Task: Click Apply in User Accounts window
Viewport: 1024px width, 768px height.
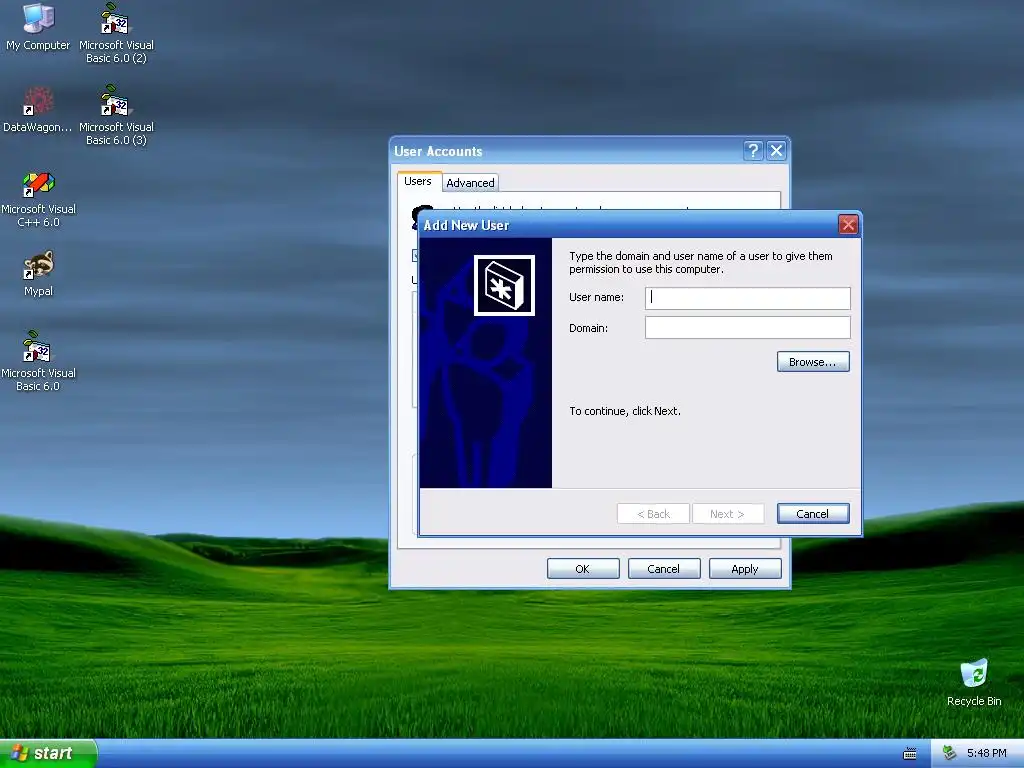Action: pos(744,569)
